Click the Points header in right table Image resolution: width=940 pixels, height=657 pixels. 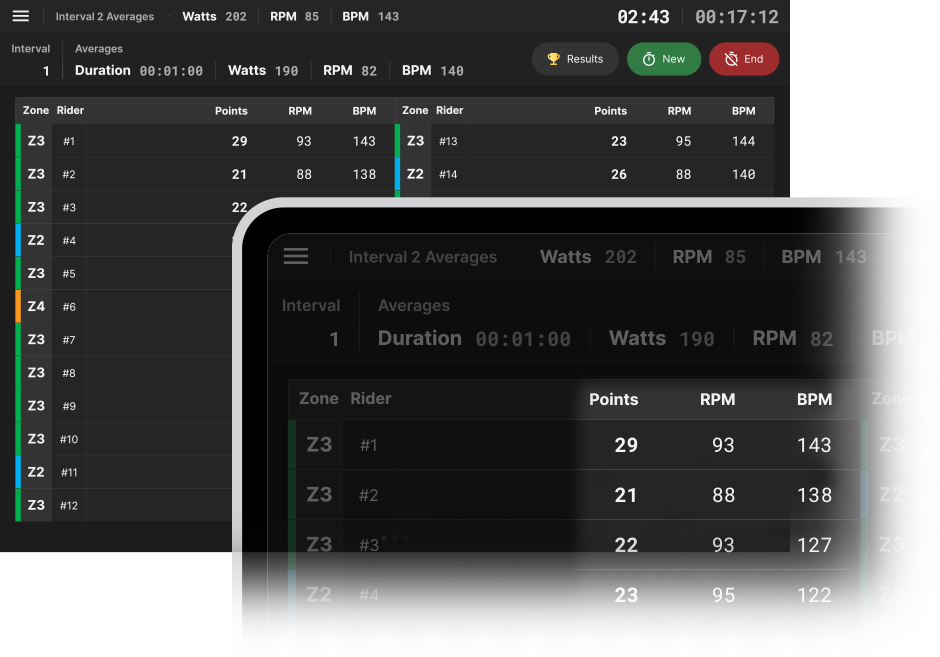pyautogui.click(x=610, y=111)
